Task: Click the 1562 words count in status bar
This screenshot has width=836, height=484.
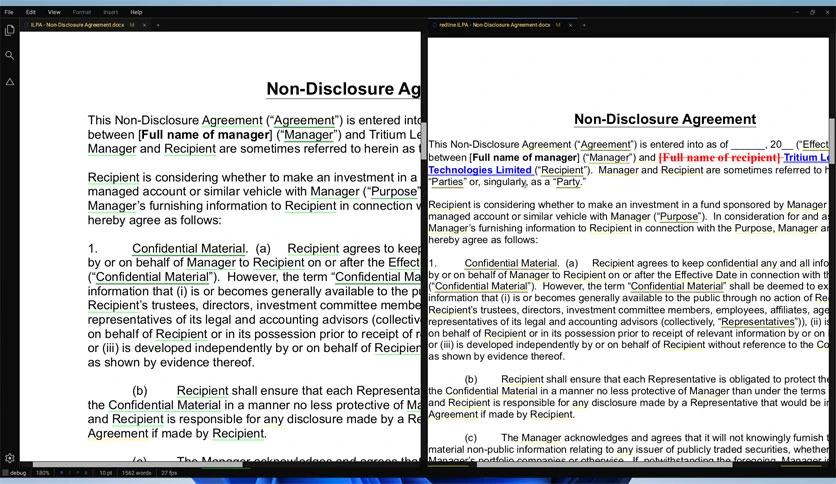Action: 136,473
